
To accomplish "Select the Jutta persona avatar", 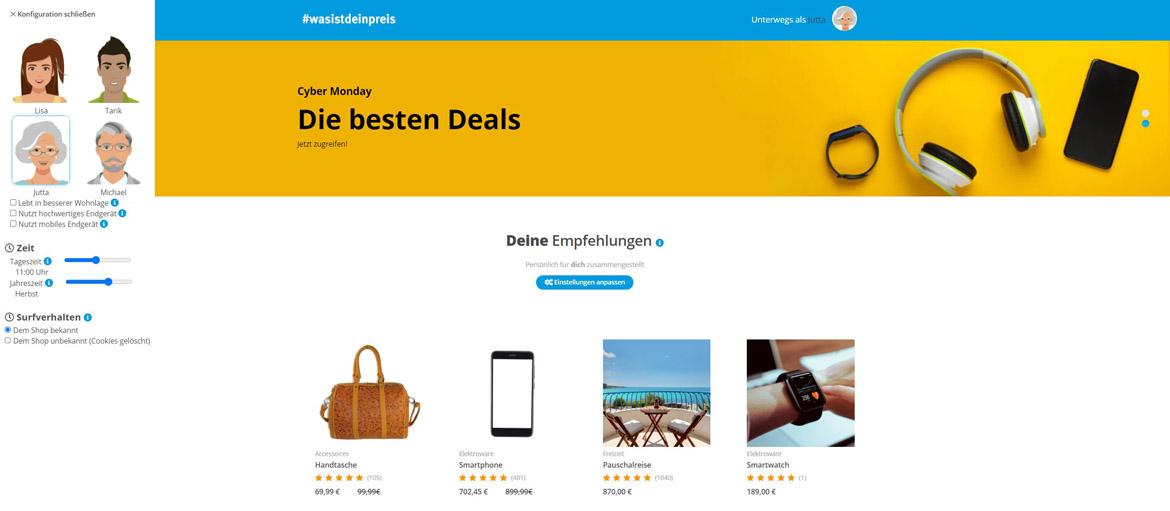I will pos(41,151).
